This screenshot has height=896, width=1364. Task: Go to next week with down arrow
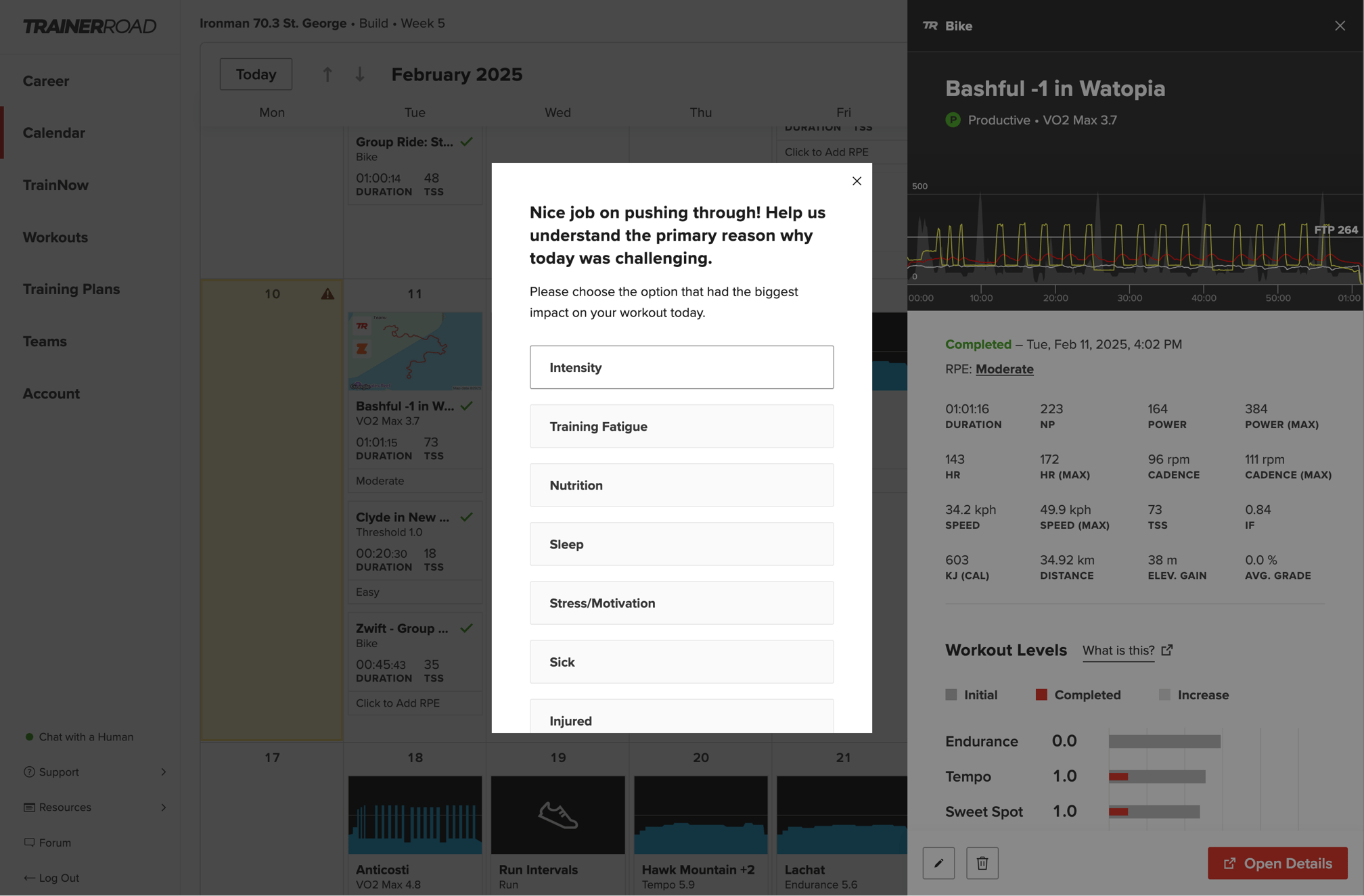click(x=360, y=74)
